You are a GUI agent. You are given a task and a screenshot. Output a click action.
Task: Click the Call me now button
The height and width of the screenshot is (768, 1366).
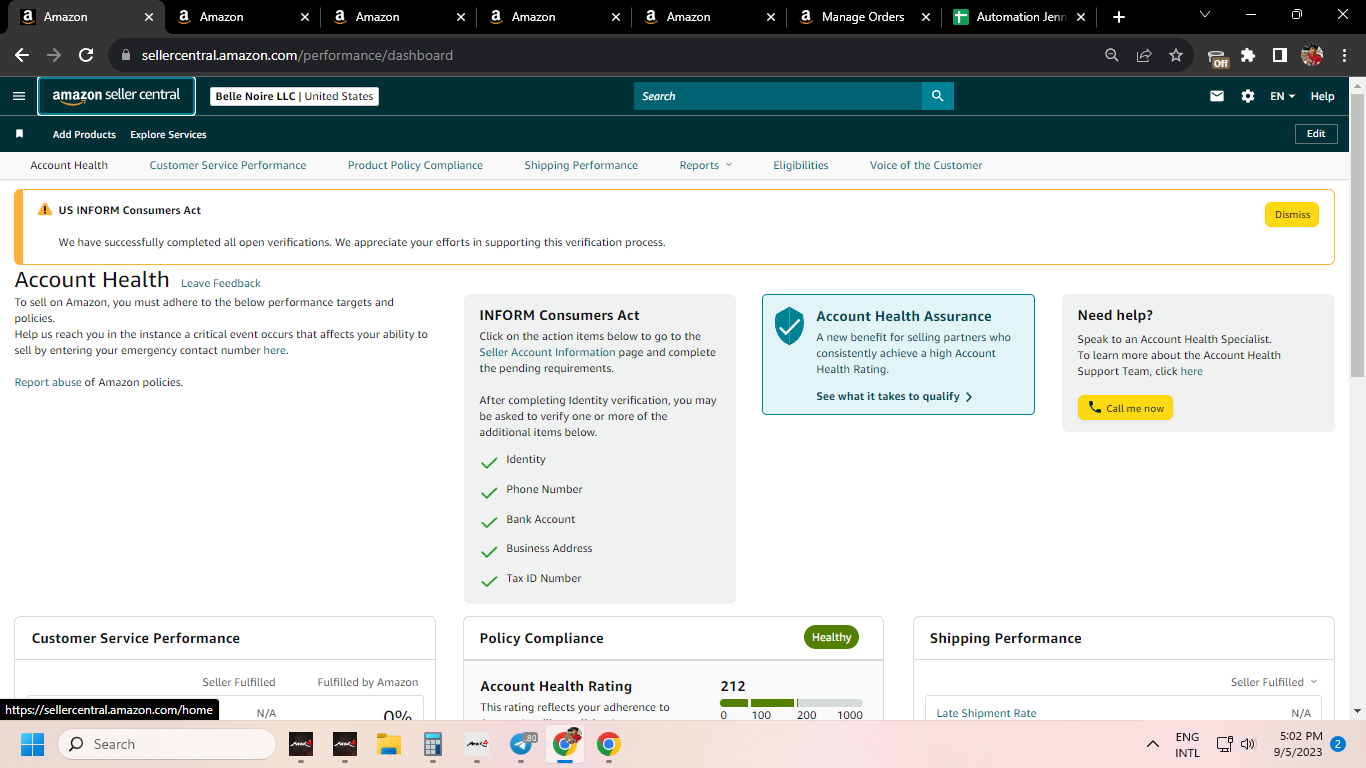(1125, 408)
